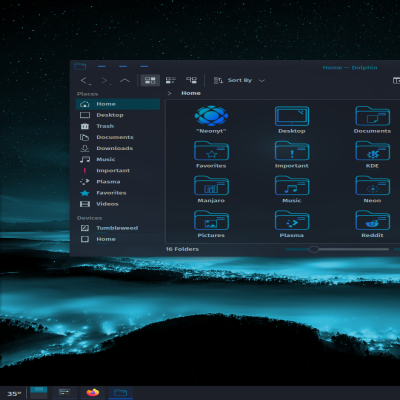Switch to Compact view mode
This screenshot has height=400, width=400.
pyautogui.click(x=171, y=80)
